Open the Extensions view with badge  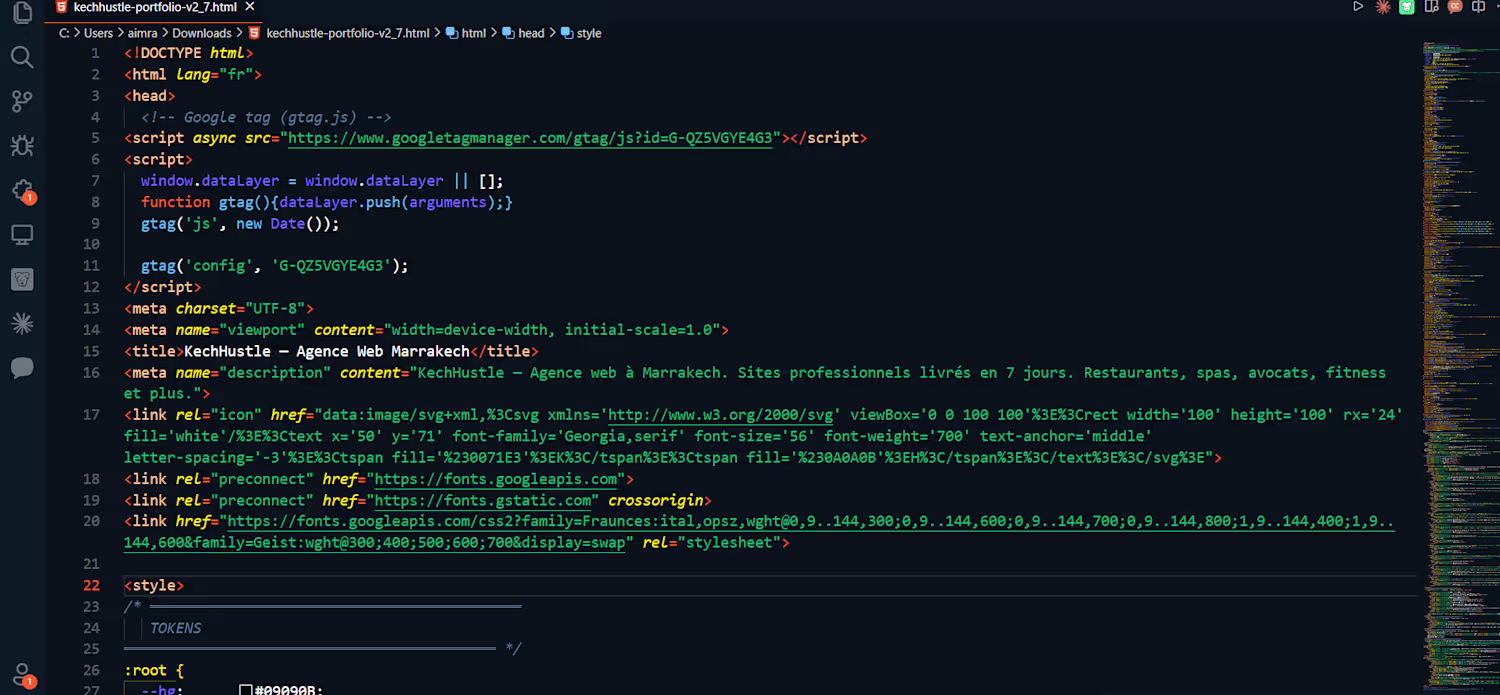[22, 190]
